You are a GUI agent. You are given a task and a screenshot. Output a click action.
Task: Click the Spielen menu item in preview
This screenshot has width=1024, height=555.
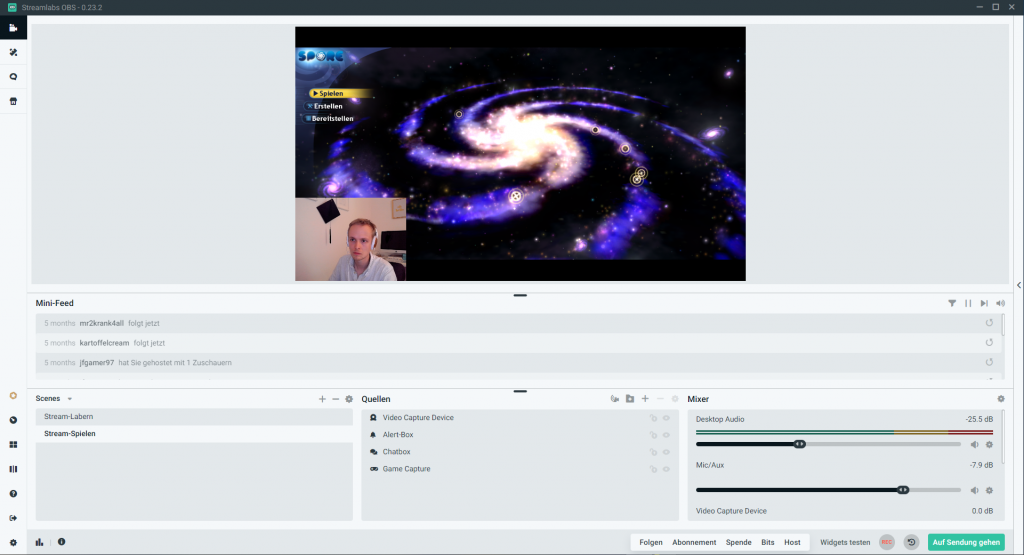pyautogui.click(x=340, y=93)
